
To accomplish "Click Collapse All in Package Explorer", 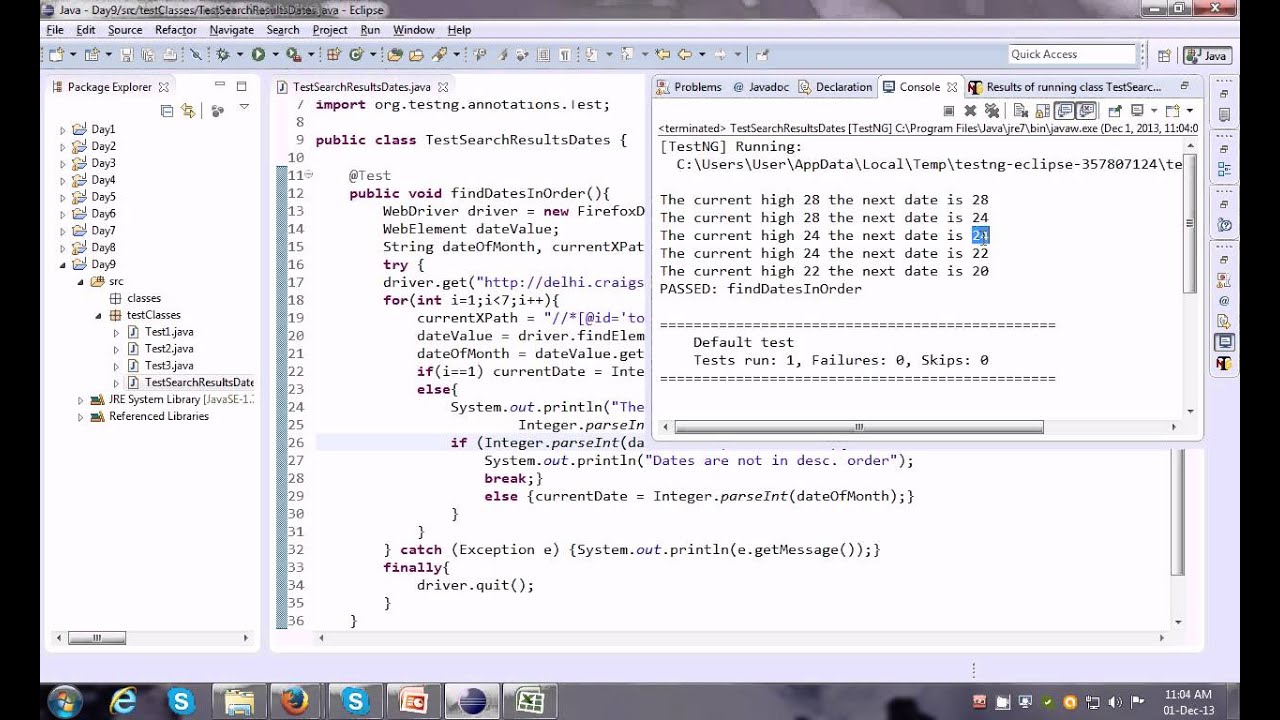I will click(167, 111).
